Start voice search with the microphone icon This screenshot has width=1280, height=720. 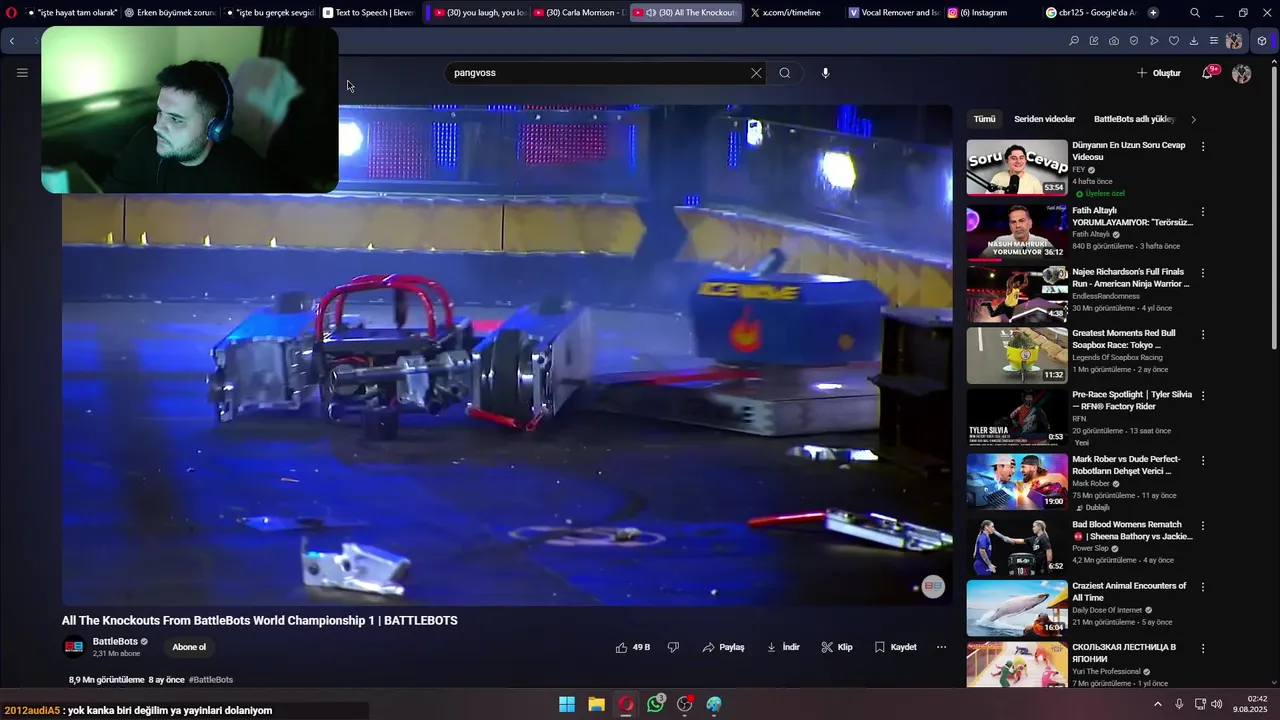coord(825,73)
